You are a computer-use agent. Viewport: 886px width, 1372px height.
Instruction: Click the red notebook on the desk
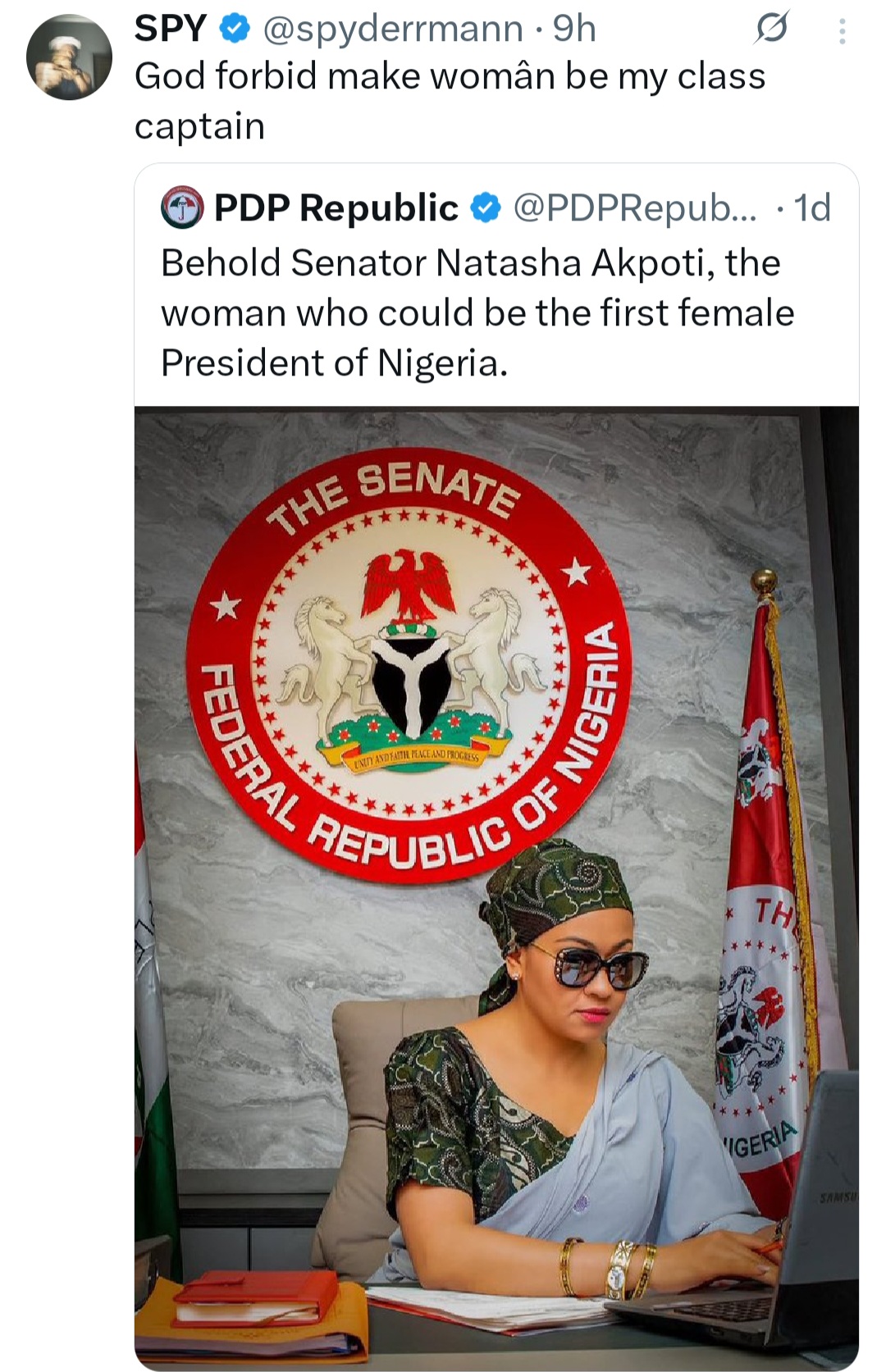tap(254, 1296)
